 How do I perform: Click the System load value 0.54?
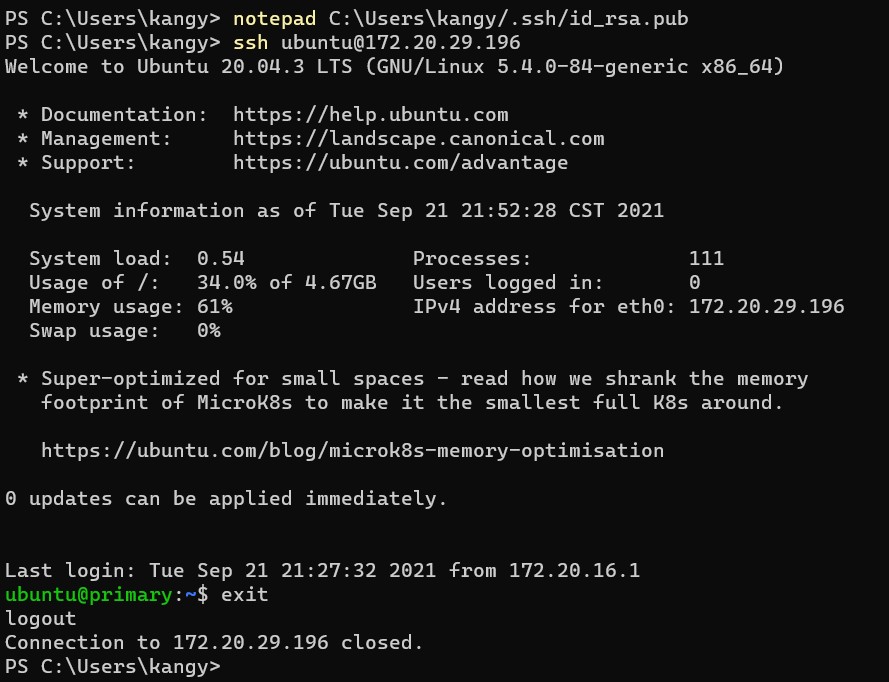pos(221,259)
